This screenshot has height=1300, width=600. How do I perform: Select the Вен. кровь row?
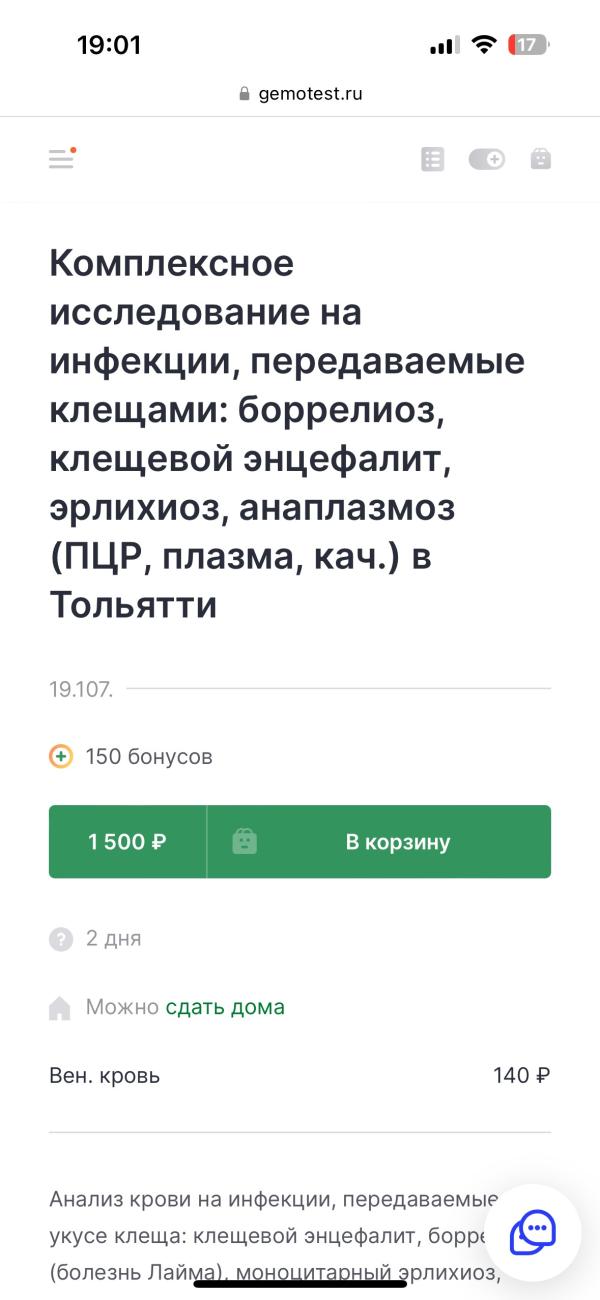(x=300, y=1076)
